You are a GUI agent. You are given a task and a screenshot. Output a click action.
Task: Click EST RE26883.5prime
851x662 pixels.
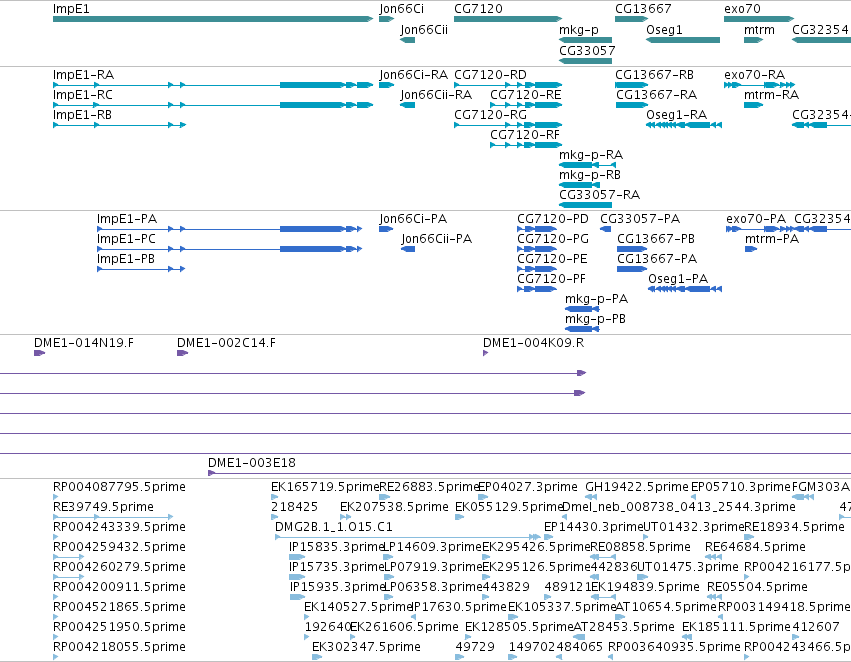[x=384, y=497]
